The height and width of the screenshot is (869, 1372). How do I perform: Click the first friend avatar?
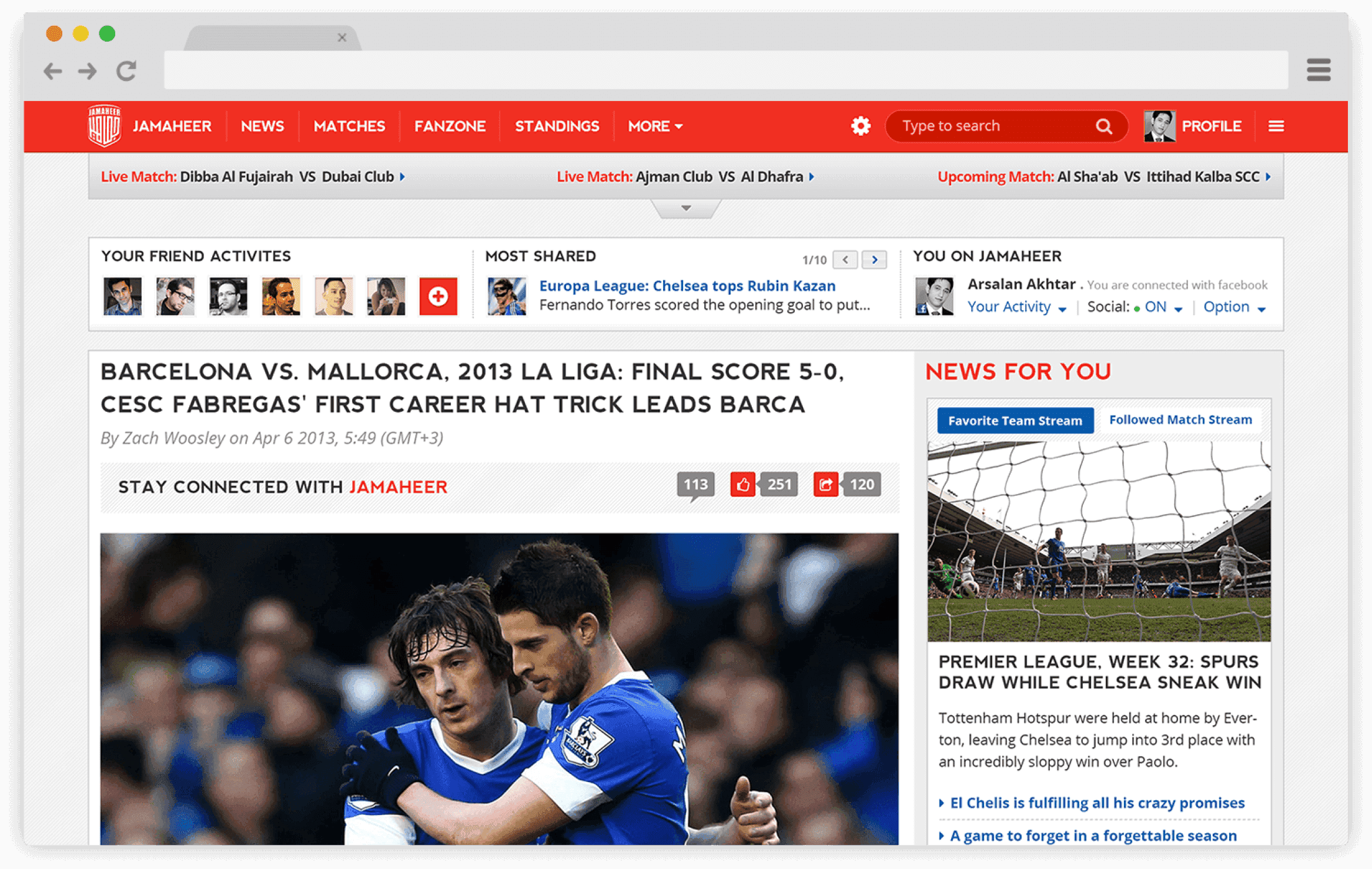coord(122,296)
